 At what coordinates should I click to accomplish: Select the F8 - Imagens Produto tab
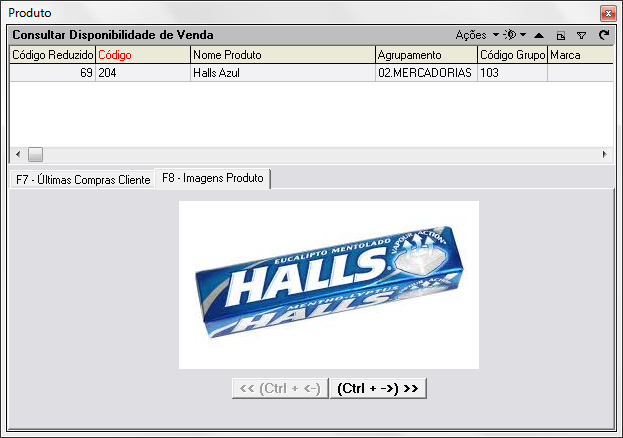click(213, 178)
